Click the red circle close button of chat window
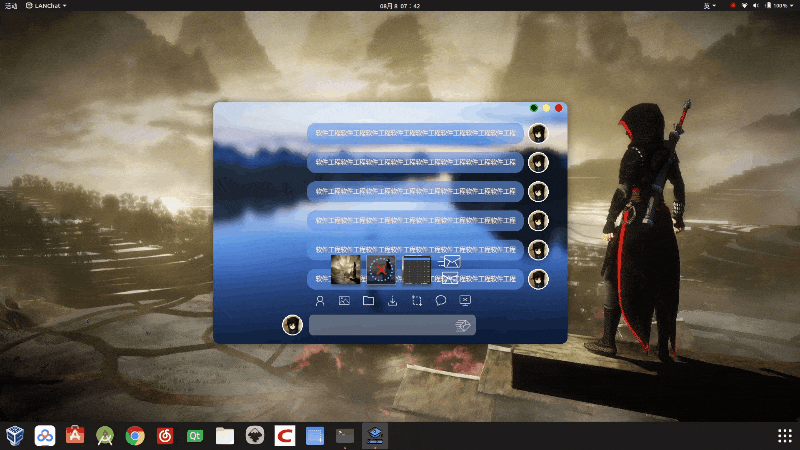 point(559,108)
